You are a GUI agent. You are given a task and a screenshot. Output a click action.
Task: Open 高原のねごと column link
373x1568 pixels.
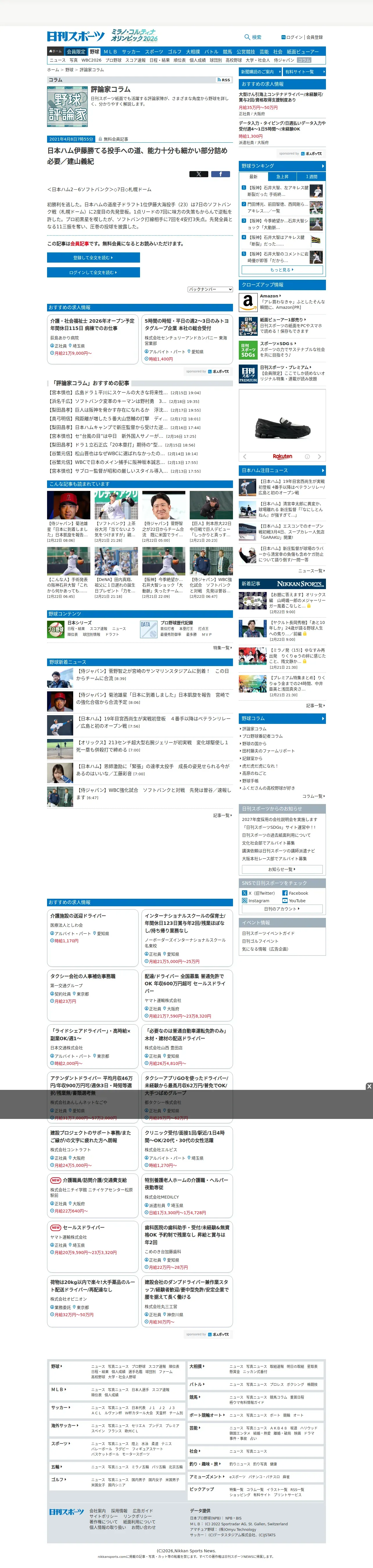coord(254,773)
